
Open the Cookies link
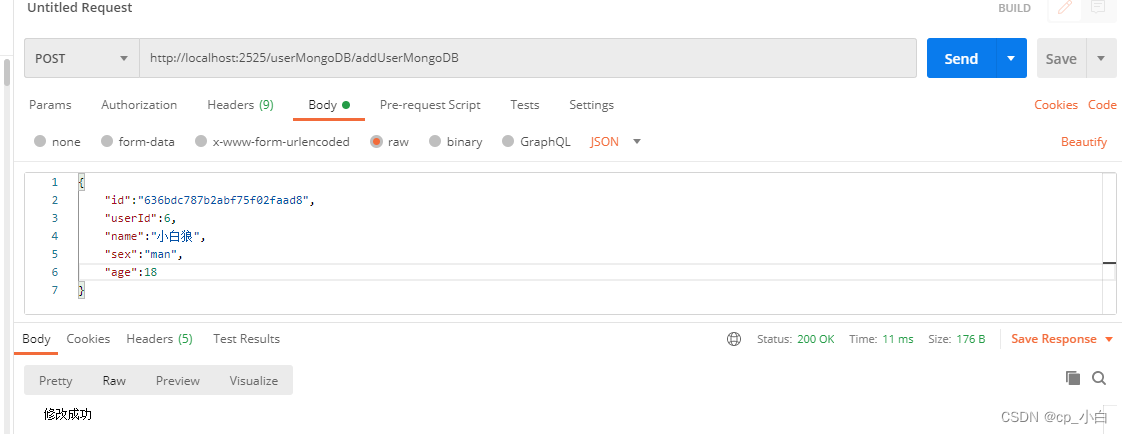(1055, 104)
